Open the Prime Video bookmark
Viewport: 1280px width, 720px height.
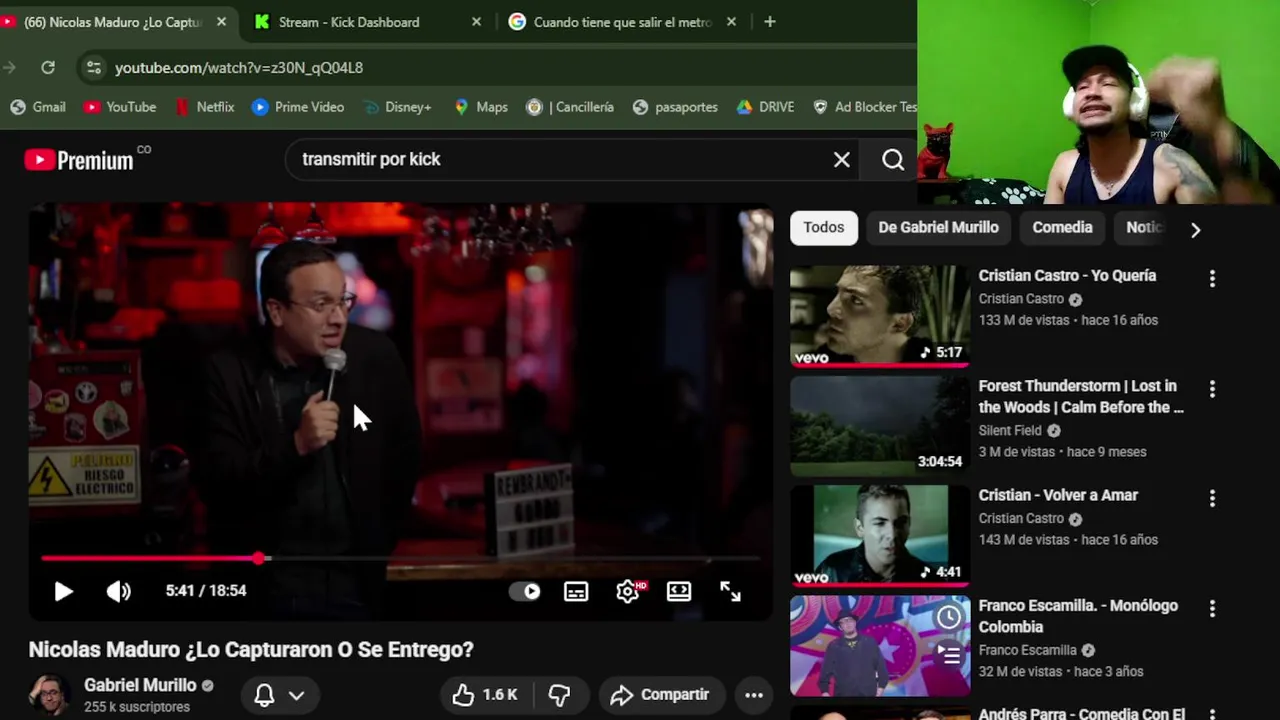(298, 107)
